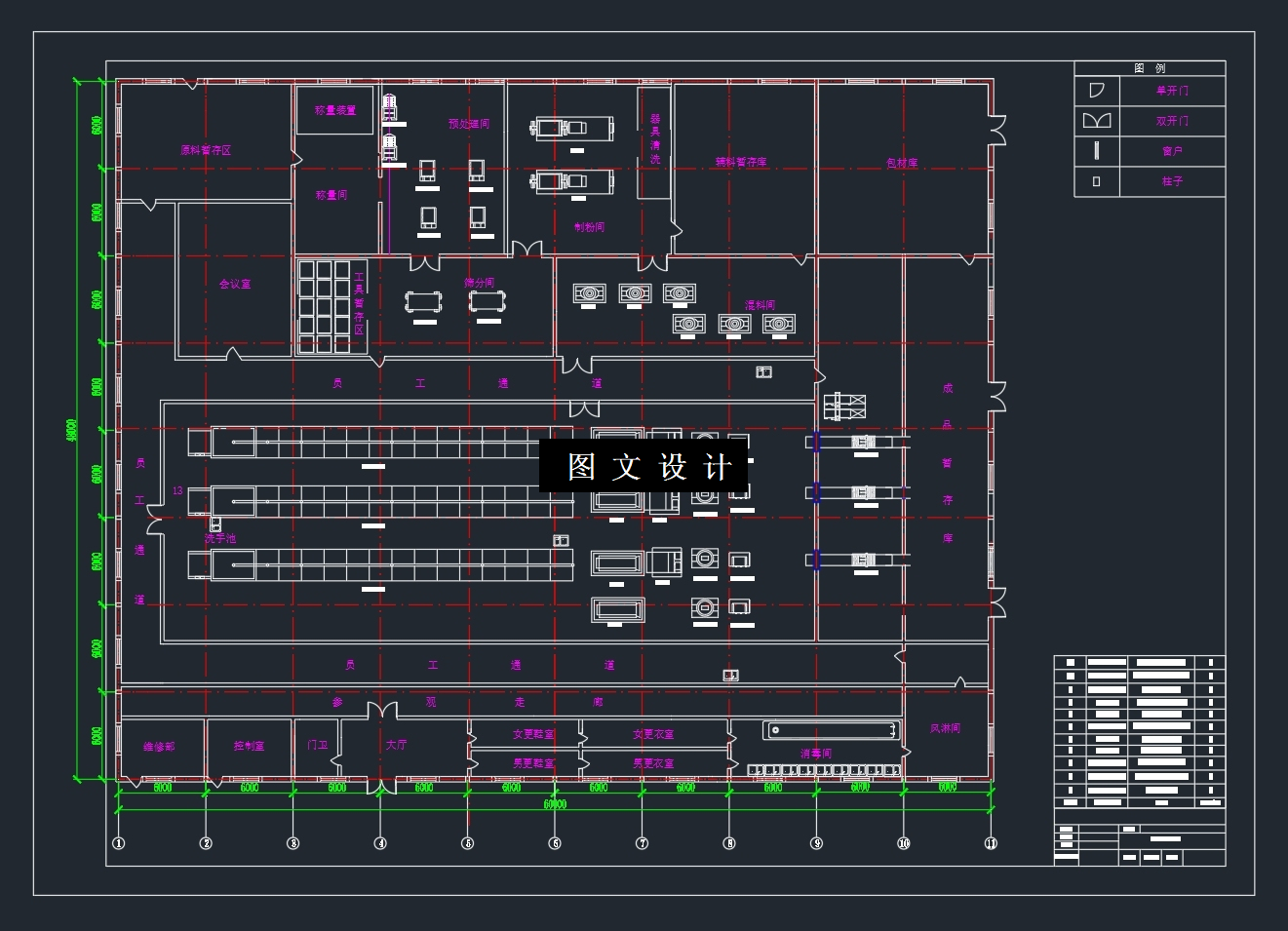Select the 图例 legend title
This screenshot has height=931, width=1288.
coord(1150,68)
